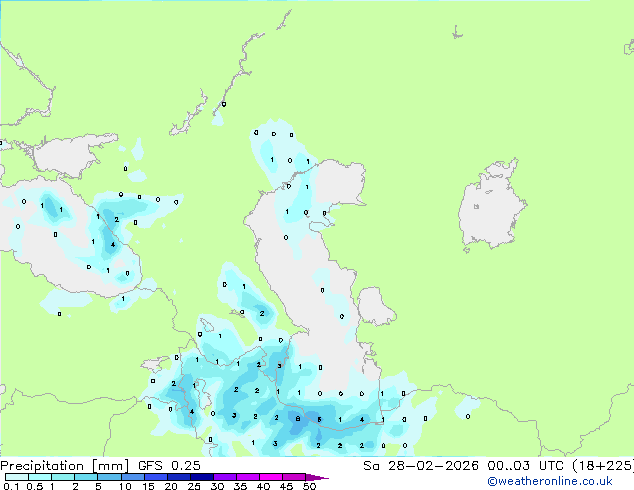Image resolution: width=634 pixels, height=490 pixels.
Task: Click the 20–25 mm dark blue legend swatch
Action: (x=178, y=477)
